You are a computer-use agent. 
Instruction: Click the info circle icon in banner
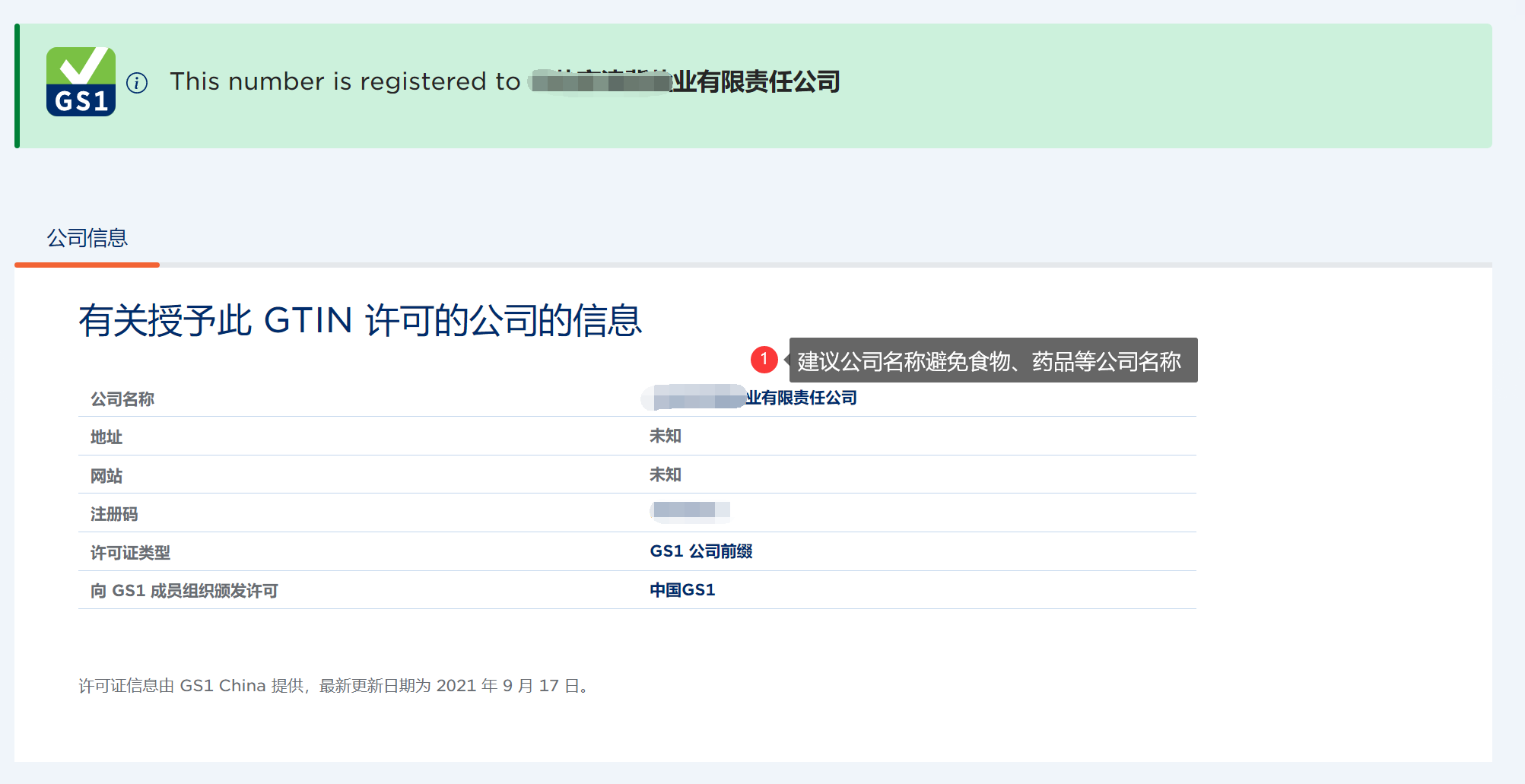(x=137, y=83)
